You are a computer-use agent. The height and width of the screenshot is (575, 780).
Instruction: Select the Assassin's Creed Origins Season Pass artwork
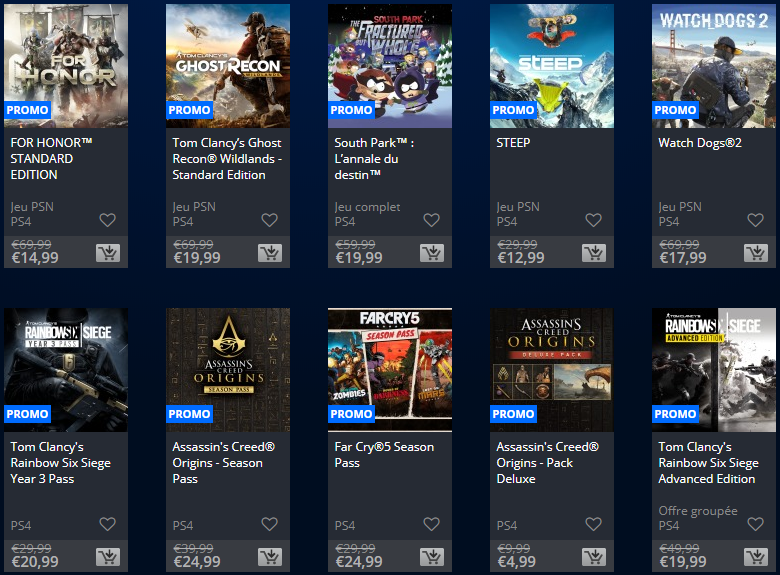coord(228,370)
